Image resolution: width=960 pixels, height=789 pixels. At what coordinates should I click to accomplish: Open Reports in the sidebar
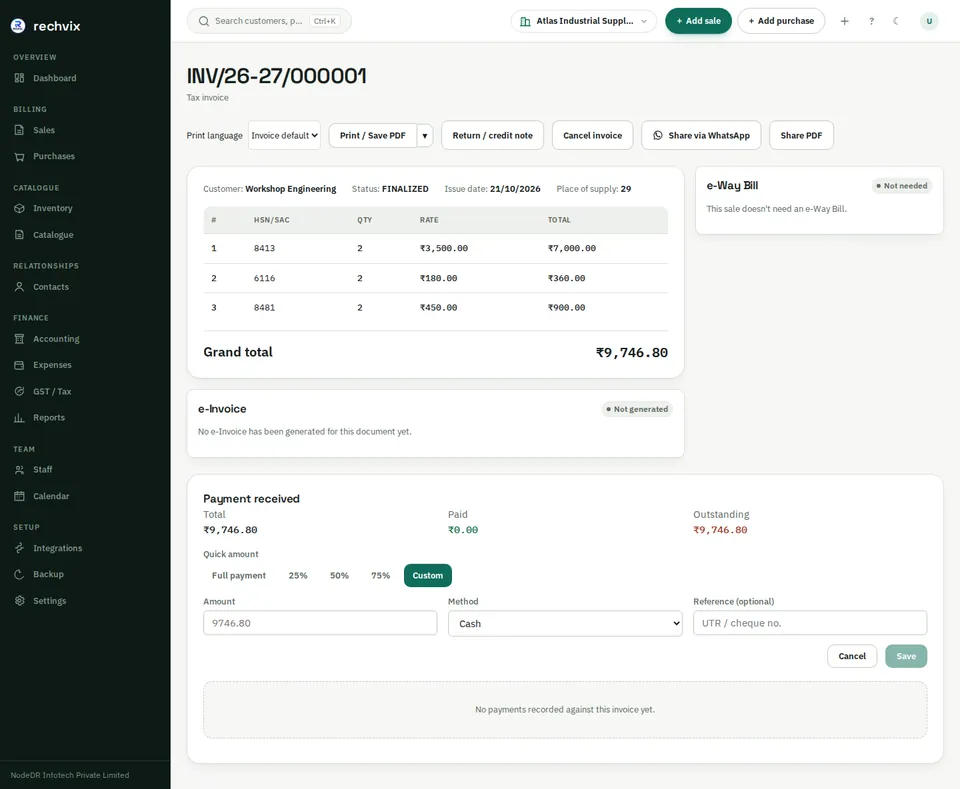(x=48, y=417)
